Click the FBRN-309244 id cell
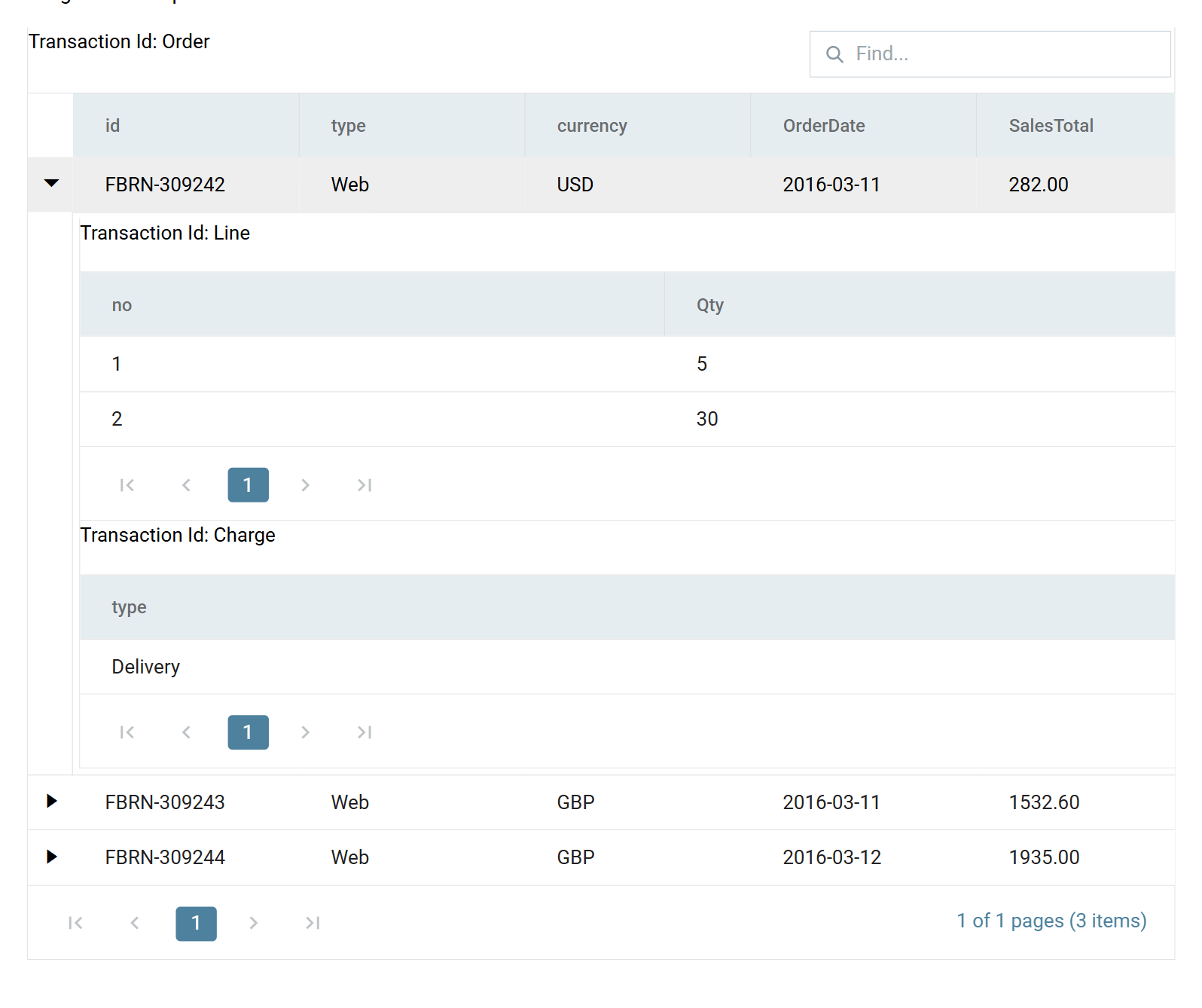1202x1008 pixels. click(x=186, y=857)
